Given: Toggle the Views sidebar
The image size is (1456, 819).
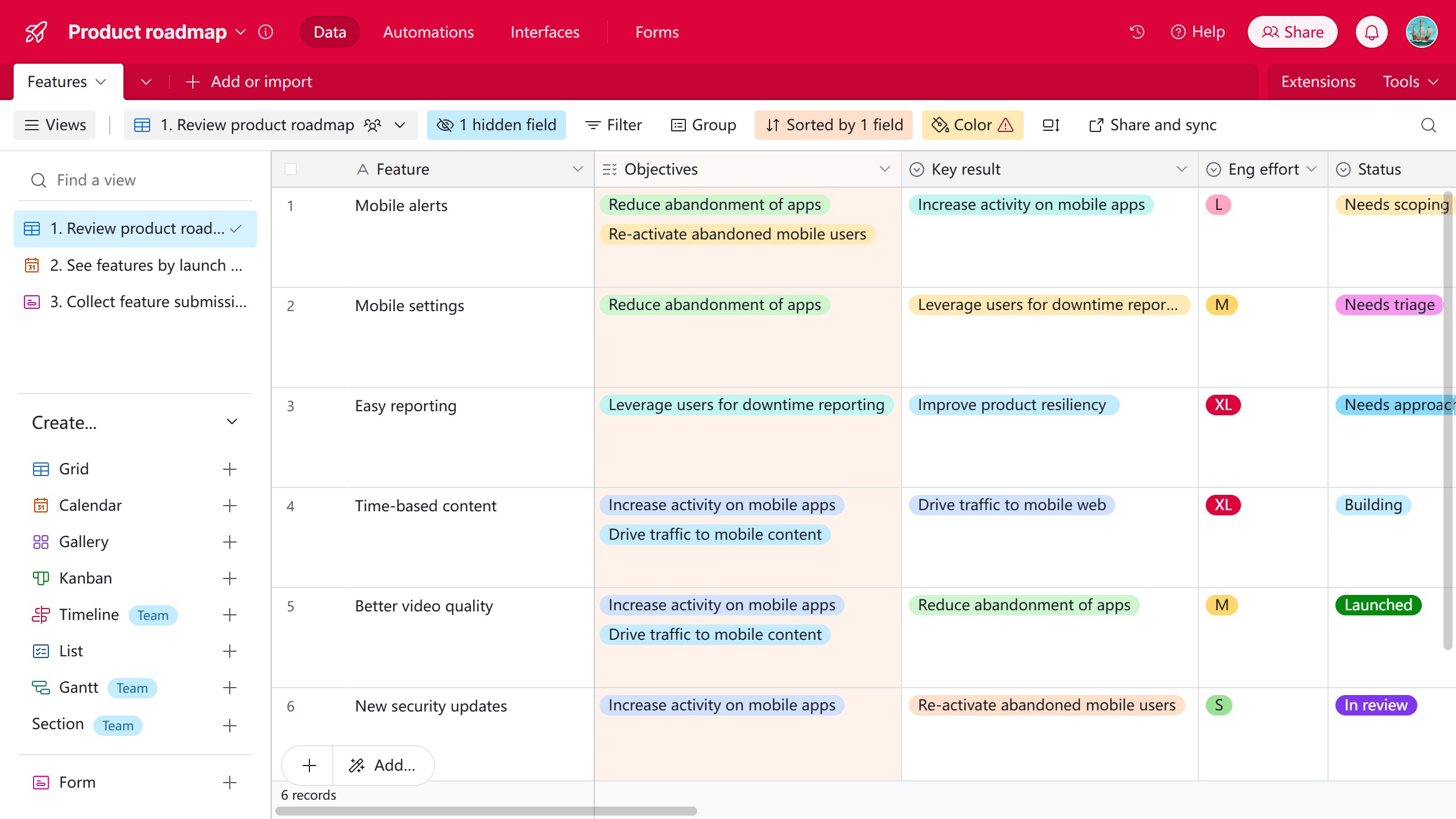Looking at the screenshot, I should [x=55, y=125].
